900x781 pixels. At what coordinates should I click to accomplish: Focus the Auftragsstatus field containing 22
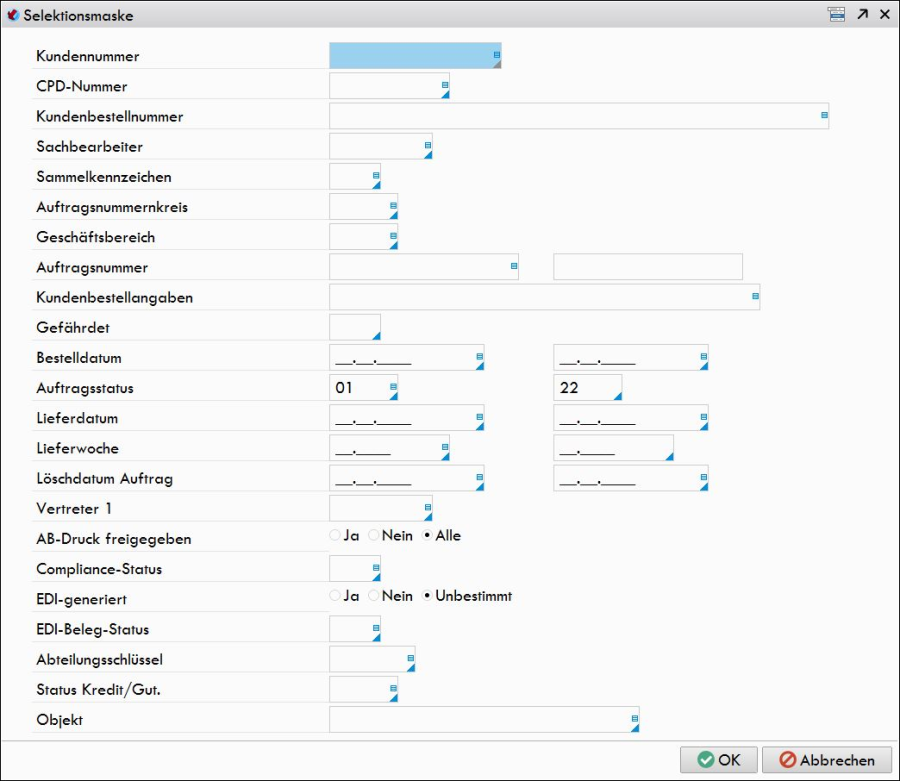click(587, 388)
